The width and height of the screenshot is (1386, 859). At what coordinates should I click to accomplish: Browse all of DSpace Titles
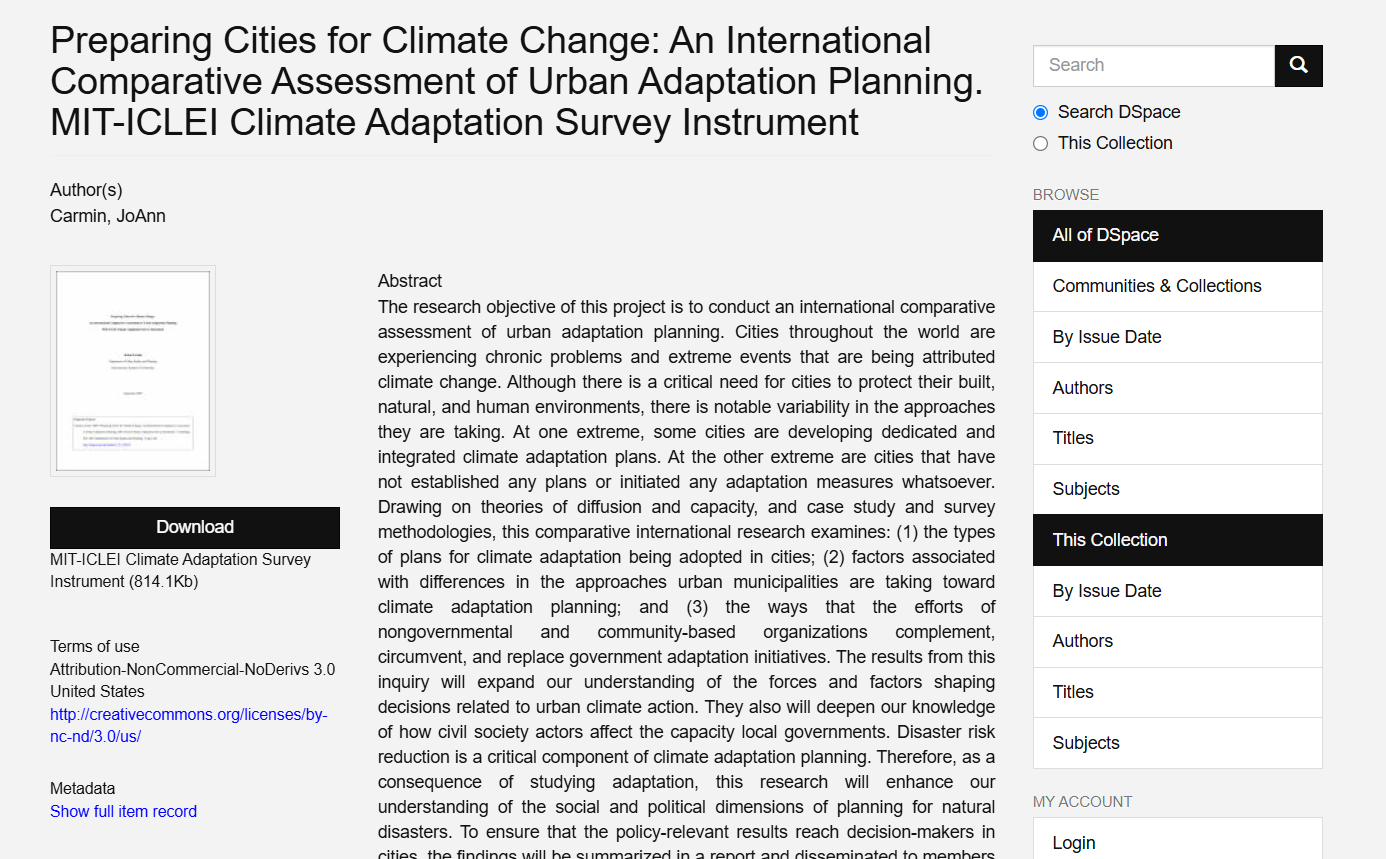click(1072, 438)
